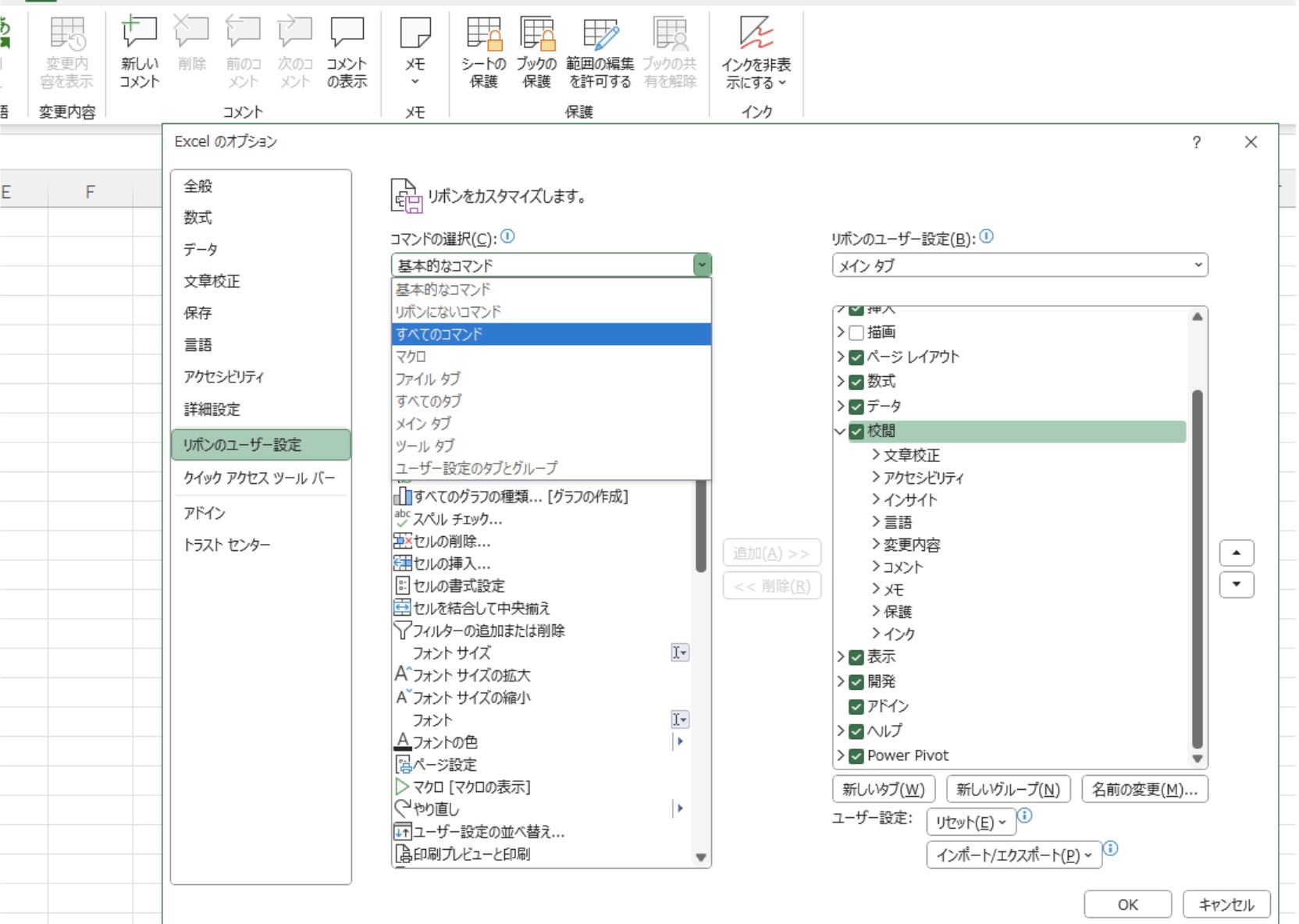Uncheck the 数式 tab checkbox in tree
1299x924 pixels.
click(x=856, y=382)
